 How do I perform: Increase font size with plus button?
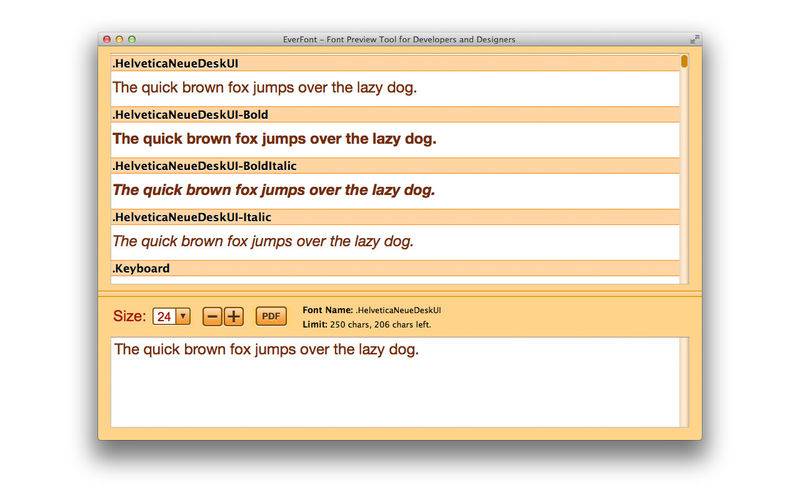234,317
